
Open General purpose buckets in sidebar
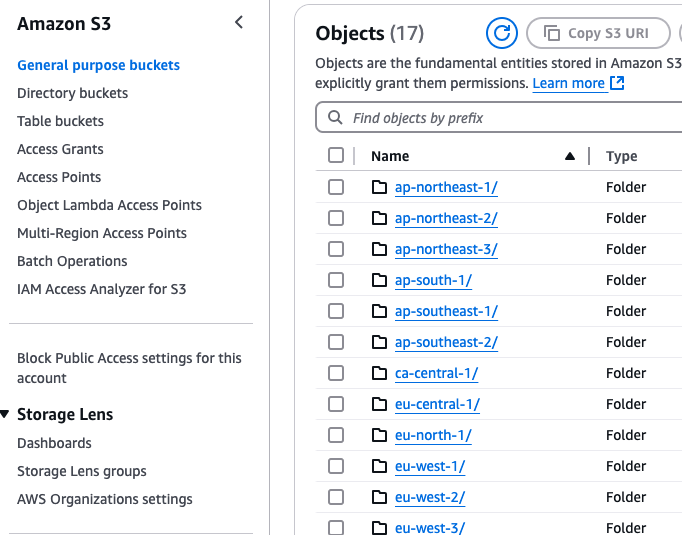[98, 65]
